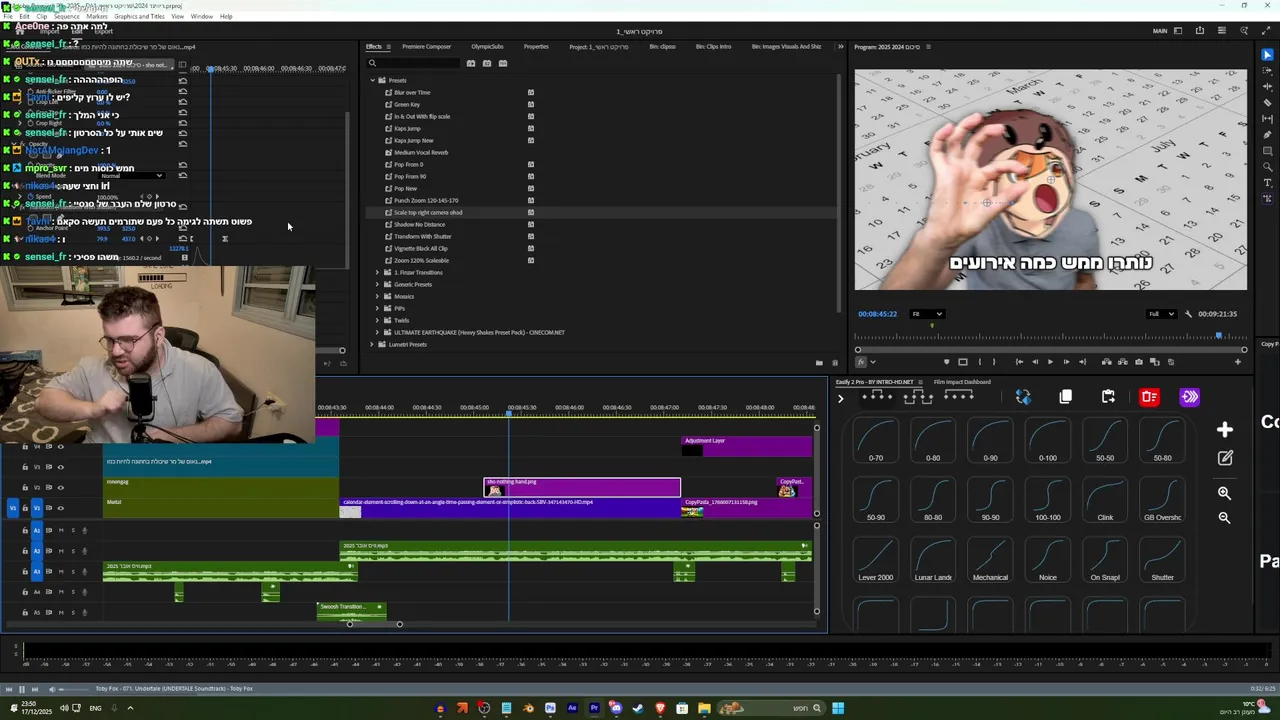The image size is (1280, 720).
Task: Apply the Clink easing preset
Action: pyautogui.click(x=1105, y=500)
